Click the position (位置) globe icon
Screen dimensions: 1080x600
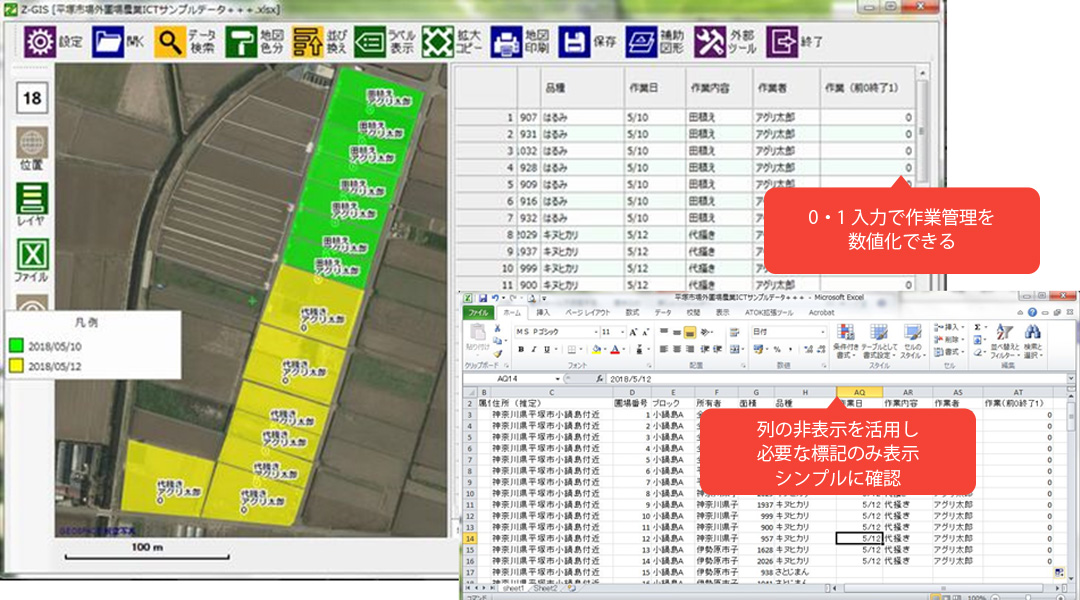pyautogui.click(x=32, y=143)
